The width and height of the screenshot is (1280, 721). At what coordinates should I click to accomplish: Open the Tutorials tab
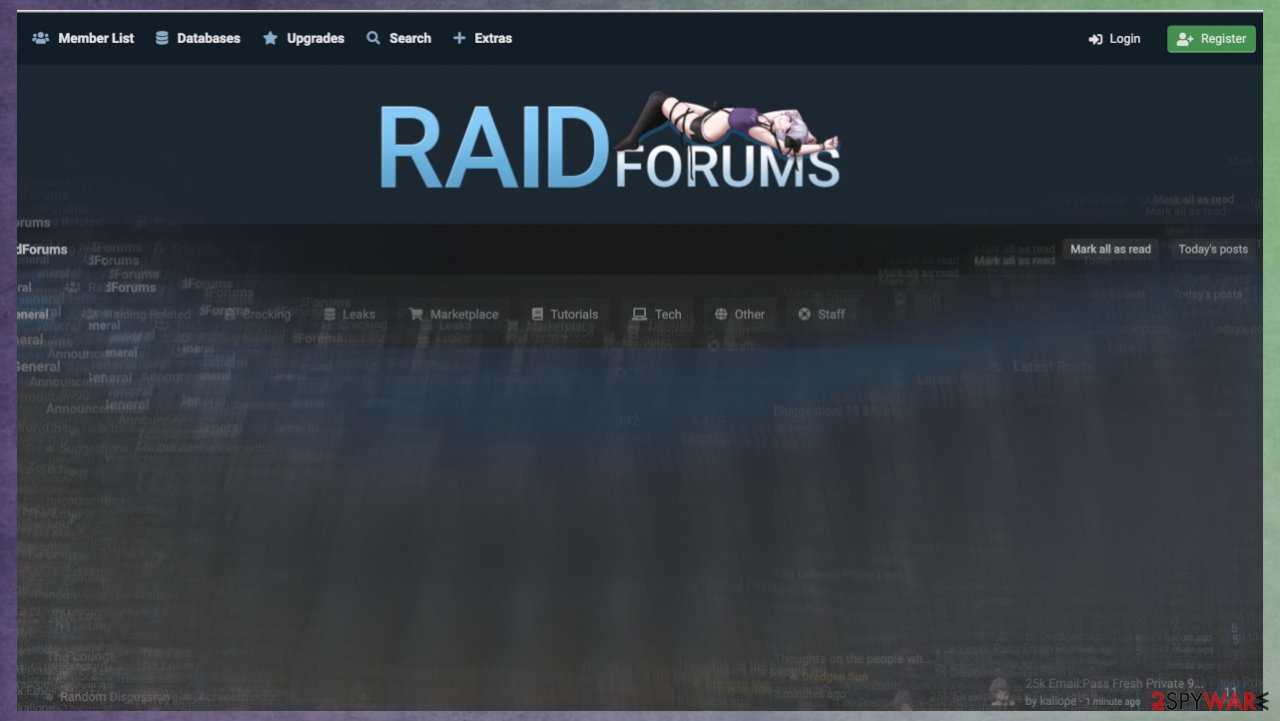[x=565, y=314]
